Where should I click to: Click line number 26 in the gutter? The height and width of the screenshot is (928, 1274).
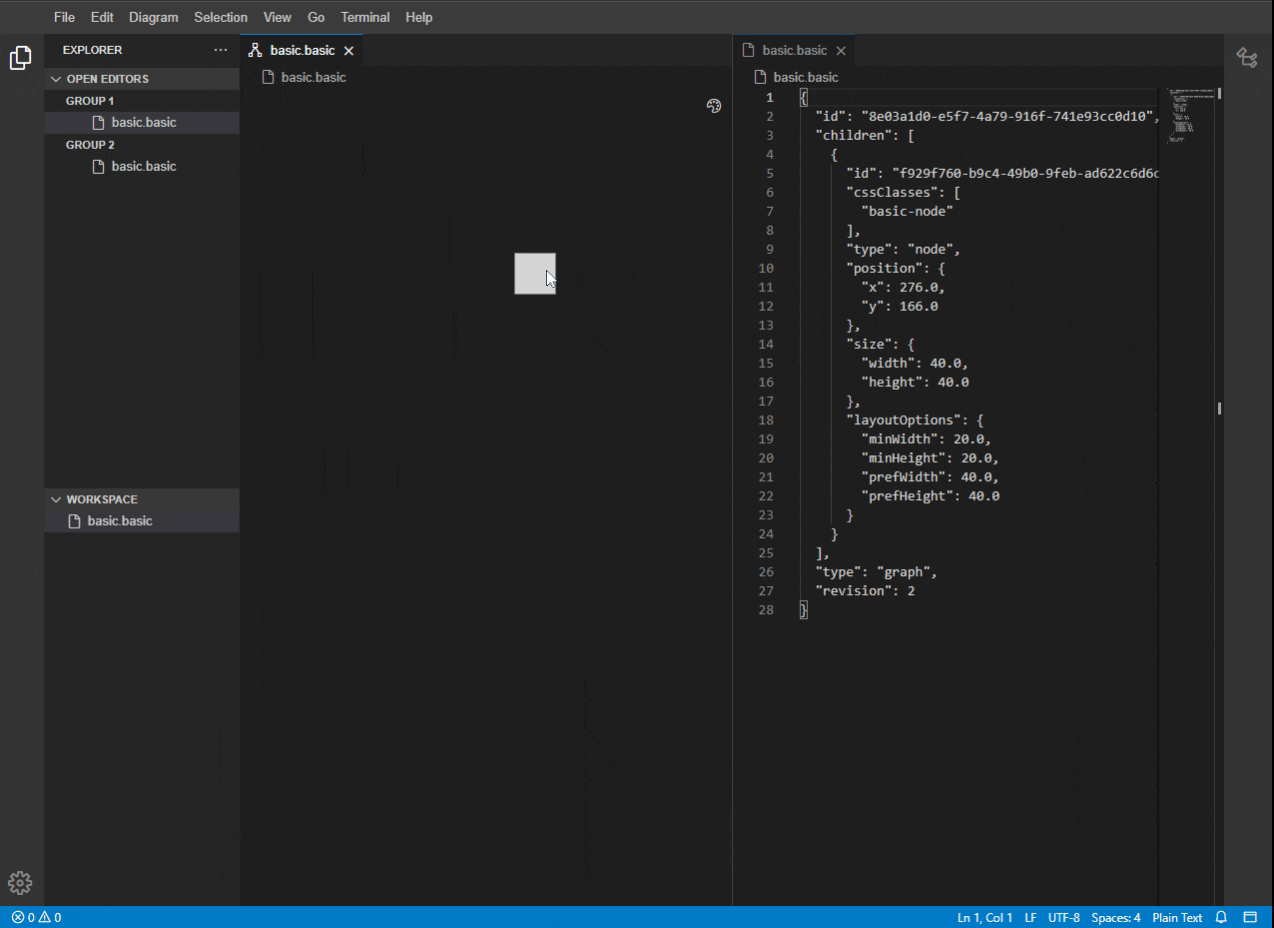point(766,572)
